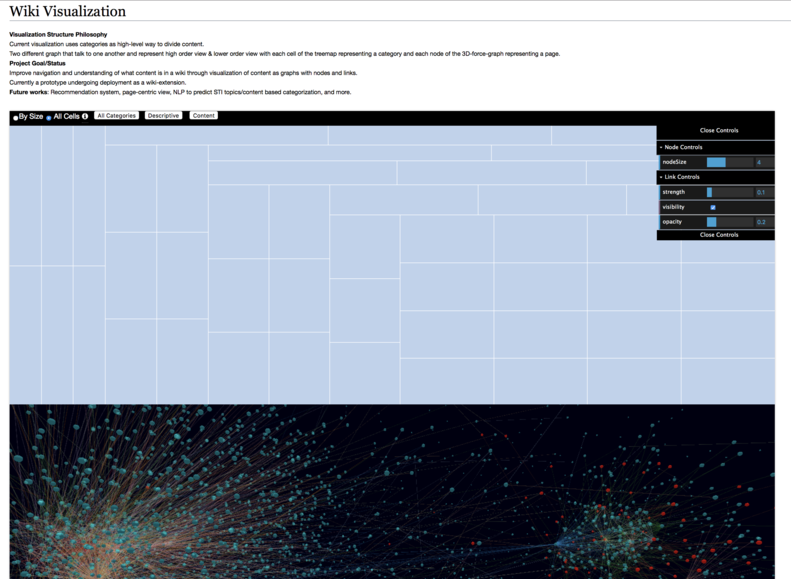Click the All Categories button

pyautogui.click(x=117, y=115)
